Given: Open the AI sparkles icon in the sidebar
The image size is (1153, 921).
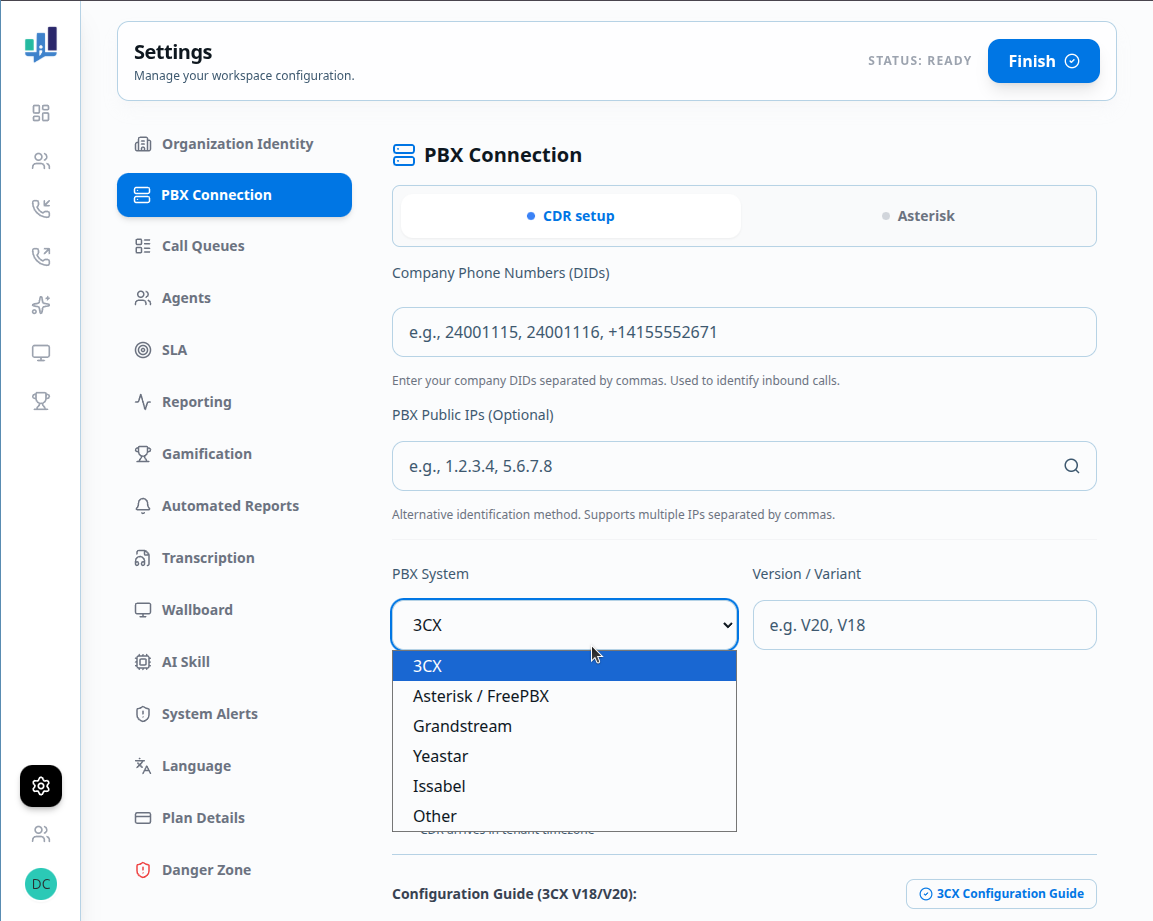Looking at the screenshot, I should pos(41,305).
